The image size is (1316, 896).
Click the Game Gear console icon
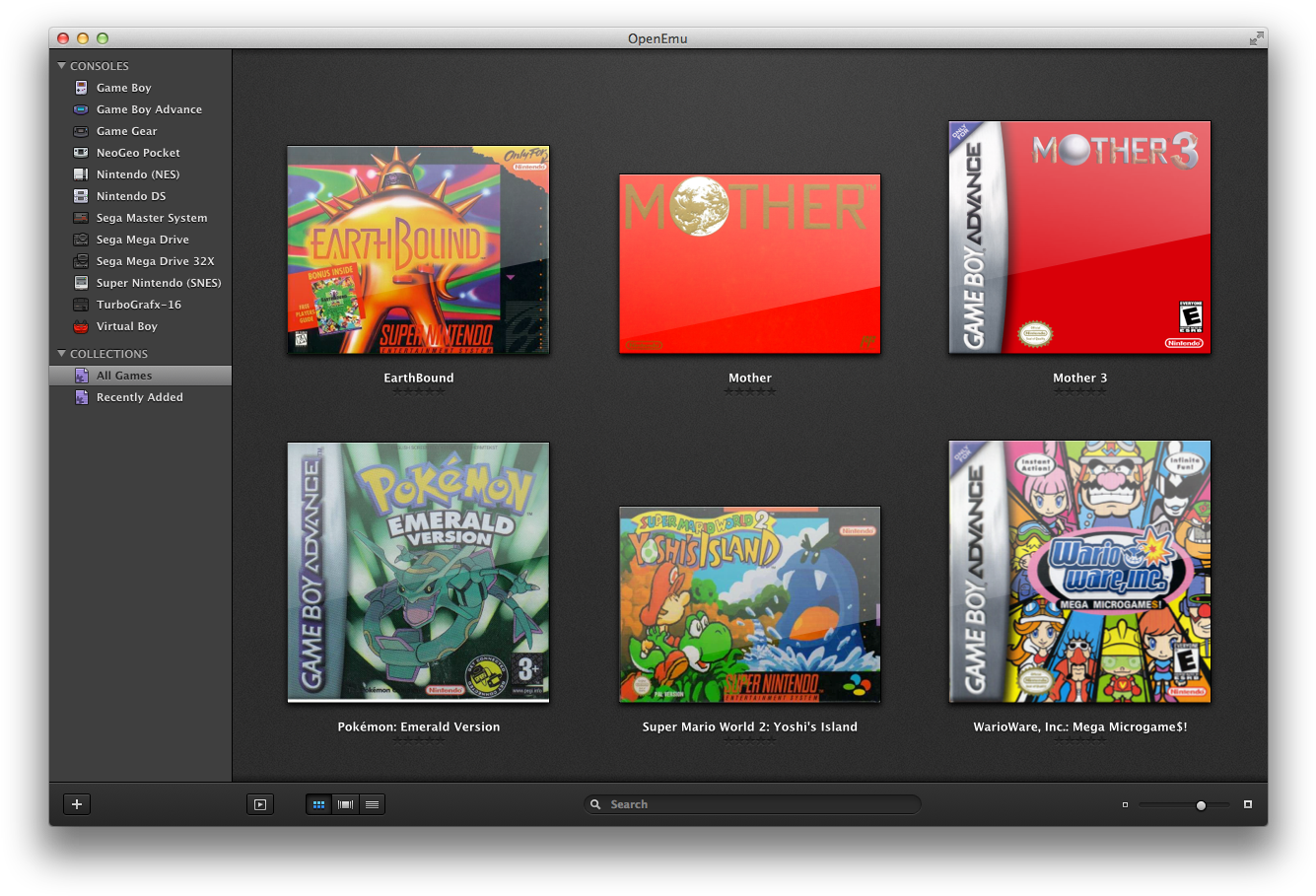tap(81, 131)
